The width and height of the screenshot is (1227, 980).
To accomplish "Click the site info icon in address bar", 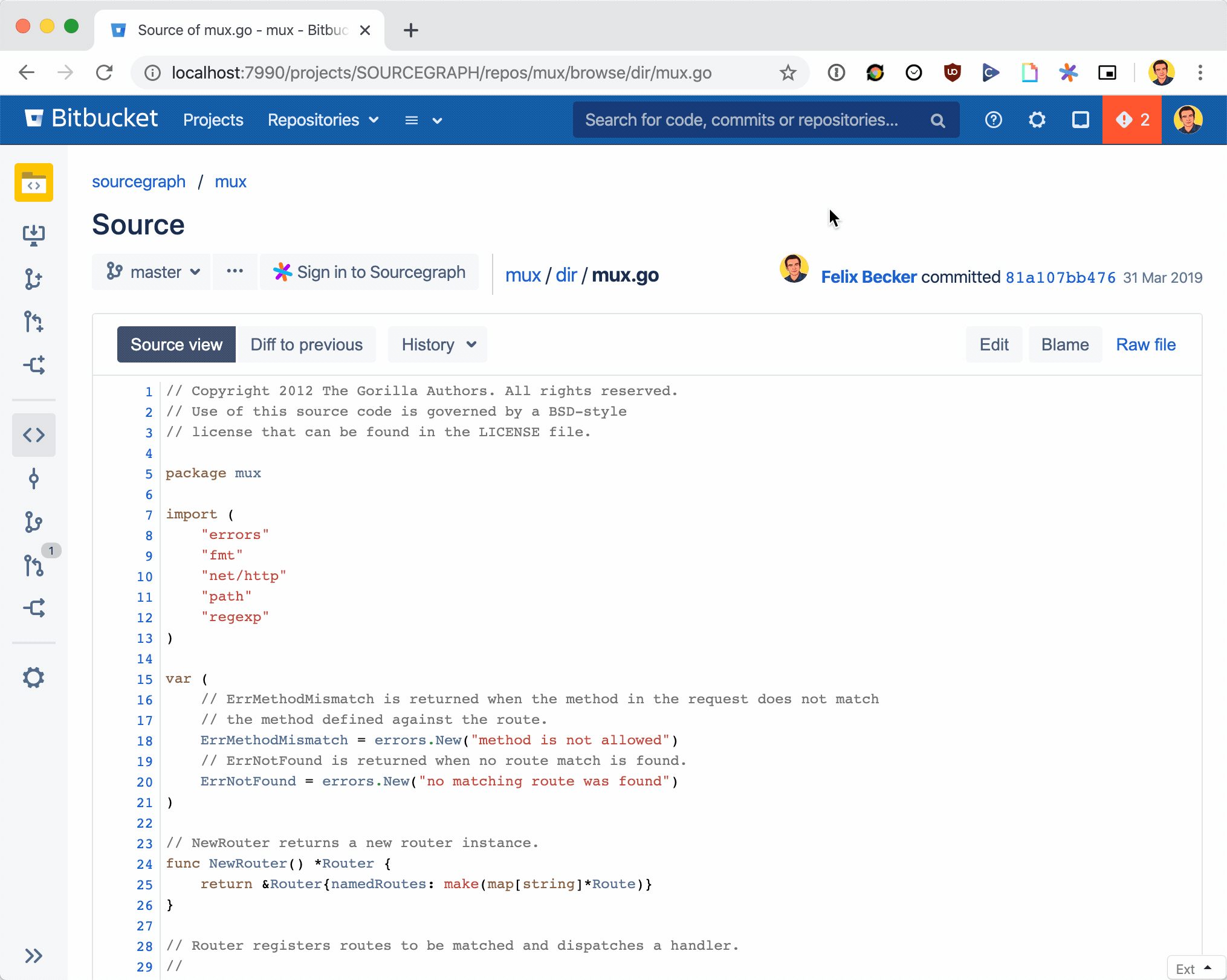I will click(x=152, y=73).
